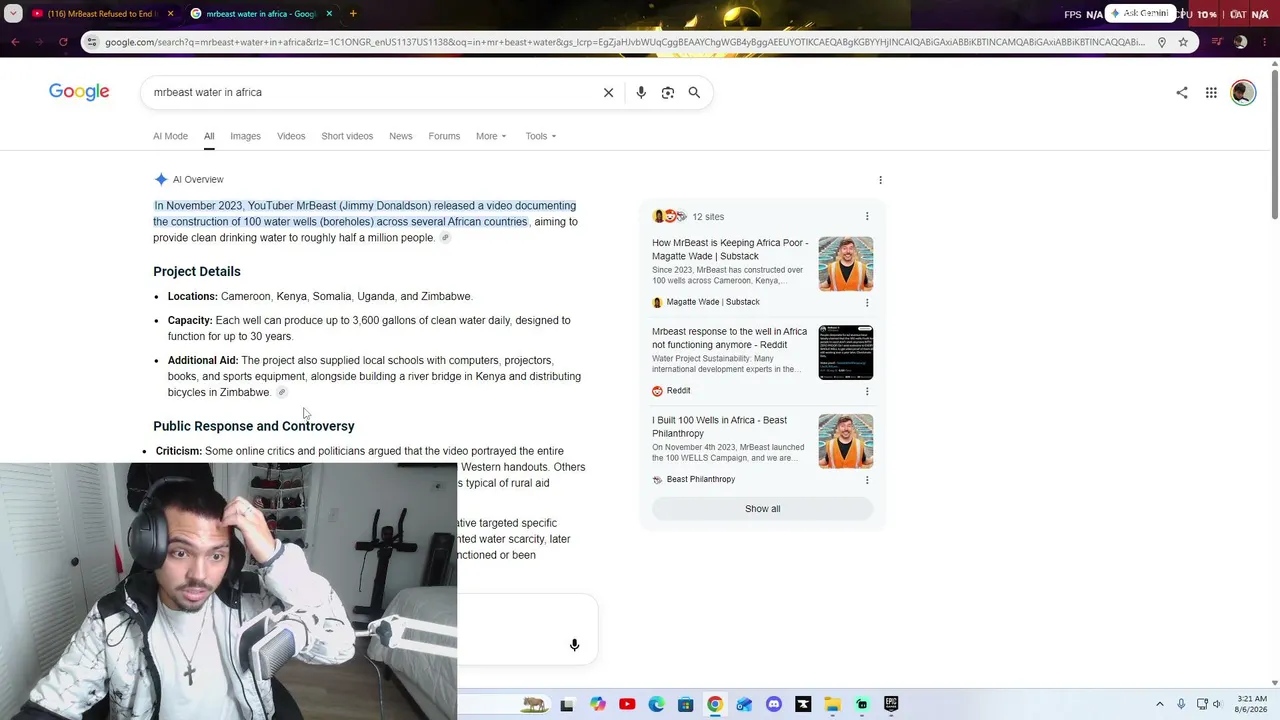Click the 12 sites label
Viewport: 1280px width, 720px height.
coord(708,216)
